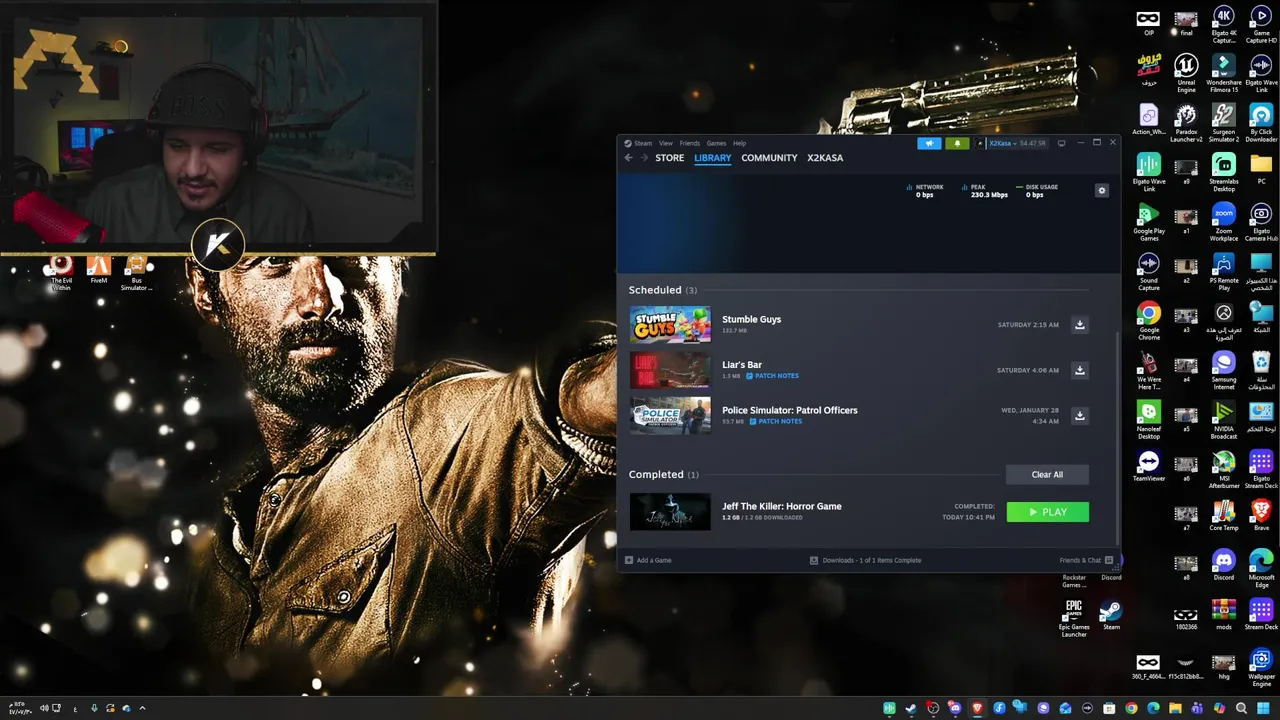Image resolution: width=1280 pixels, height=720 pixels.
Task: Enter Big Picture mode icon
Action: coord(1062,143)
